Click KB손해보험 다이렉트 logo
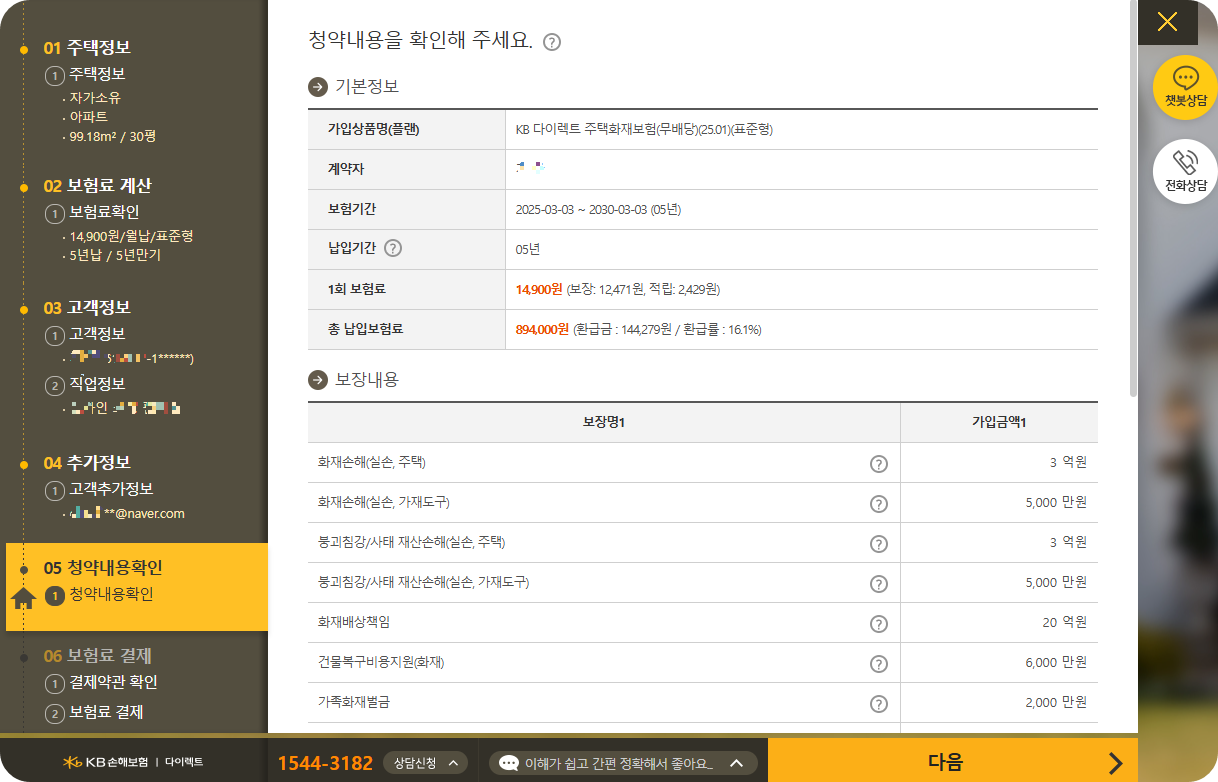The image size is (1218, 782). click(x=133, y=762)
